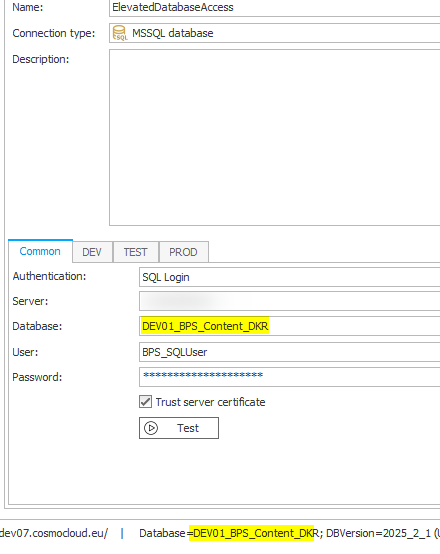Viewport: 440px width, 554px height.
Task: Click the Server: label
Action: point(30,301)
